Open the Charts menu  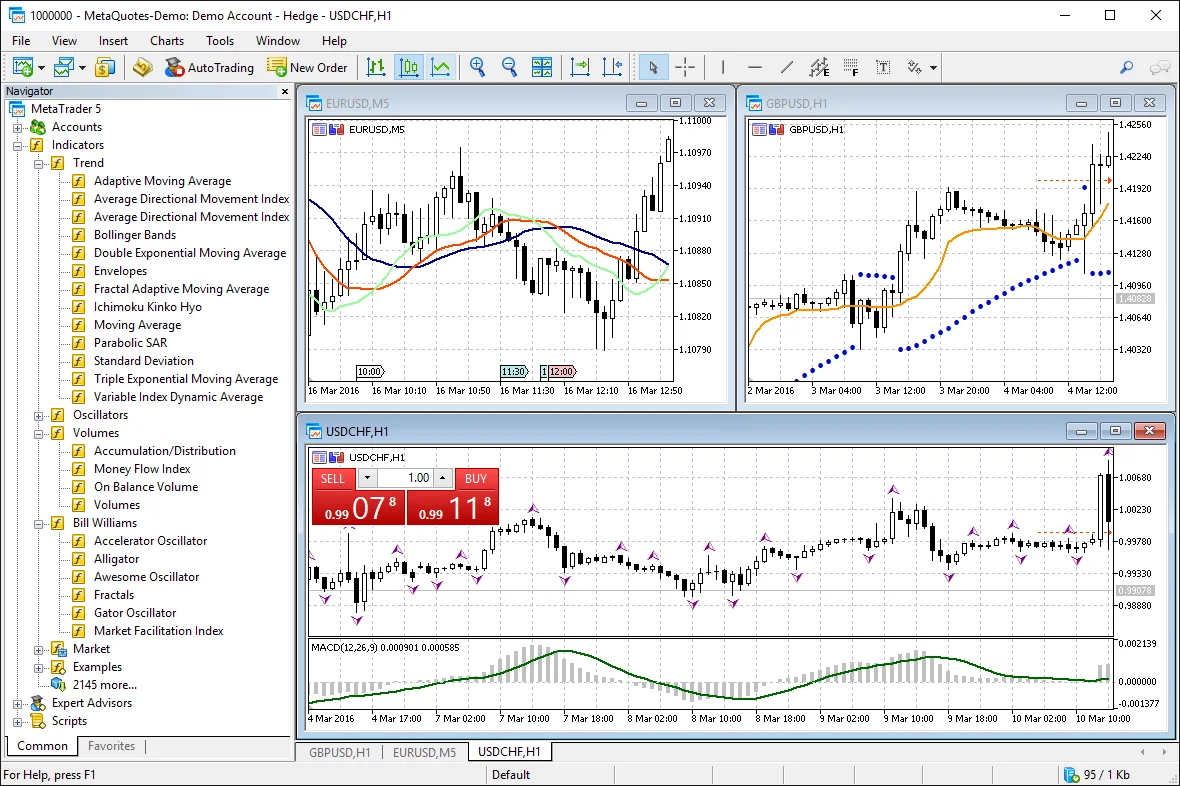(166, 40)
